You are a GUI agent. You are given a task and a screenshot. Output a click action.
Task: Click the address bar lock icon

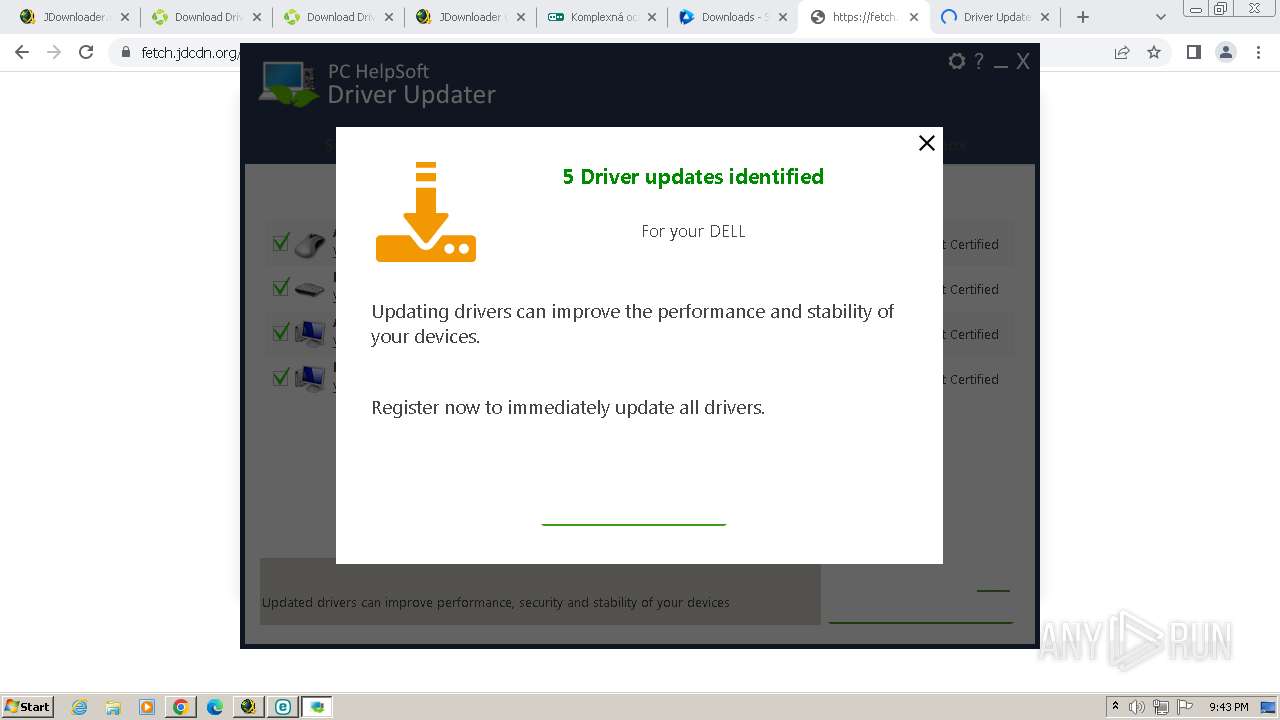[126, 52]
